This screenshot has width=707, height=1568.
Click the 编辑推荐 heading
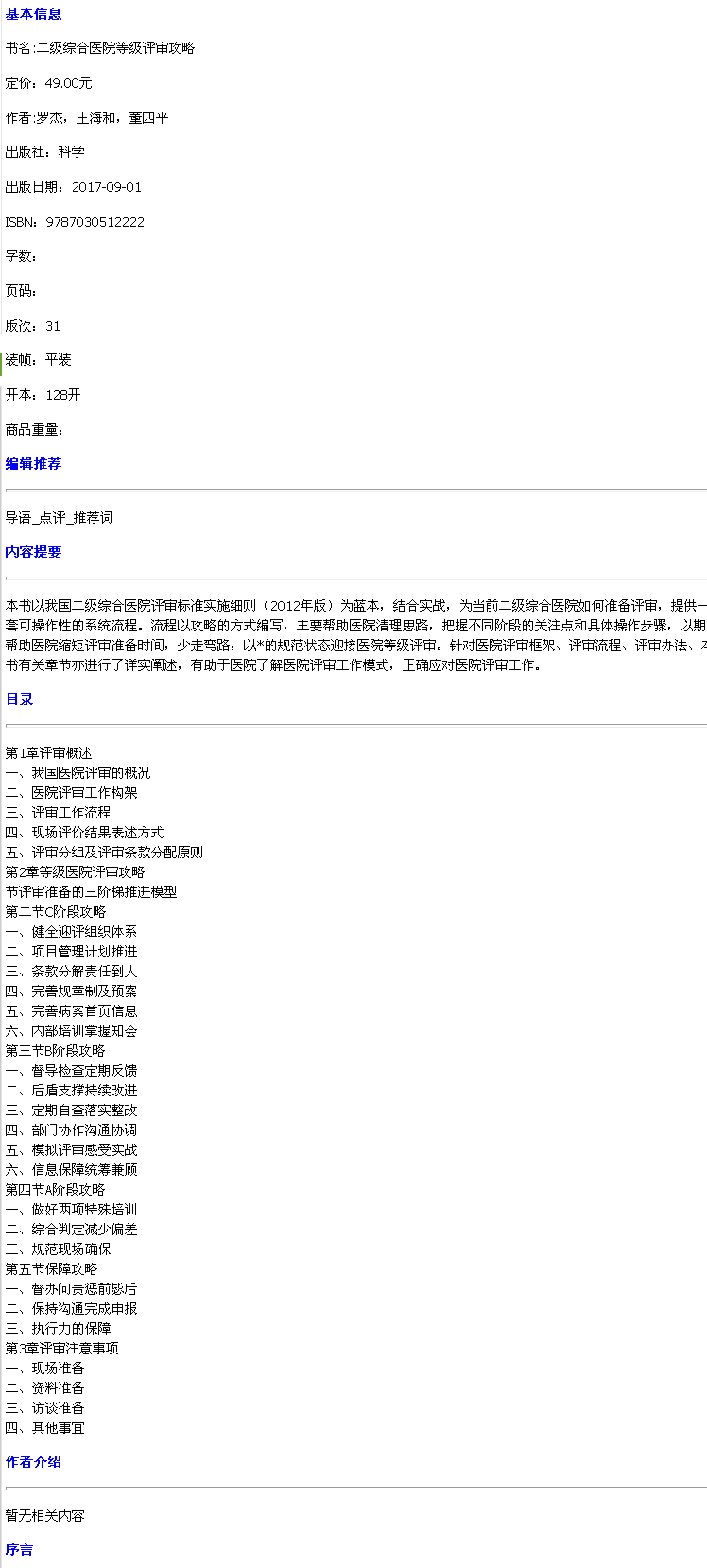[x=33, y=464]
